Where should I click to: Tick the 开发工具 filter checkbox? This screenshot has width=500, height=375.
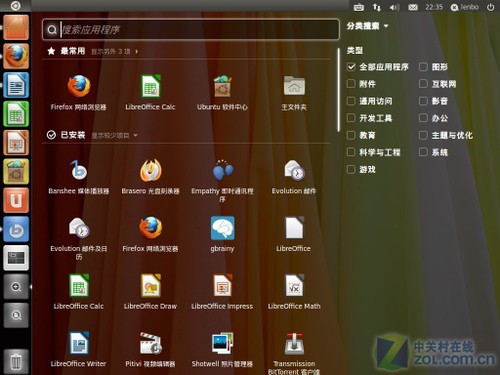coord(351,118)
